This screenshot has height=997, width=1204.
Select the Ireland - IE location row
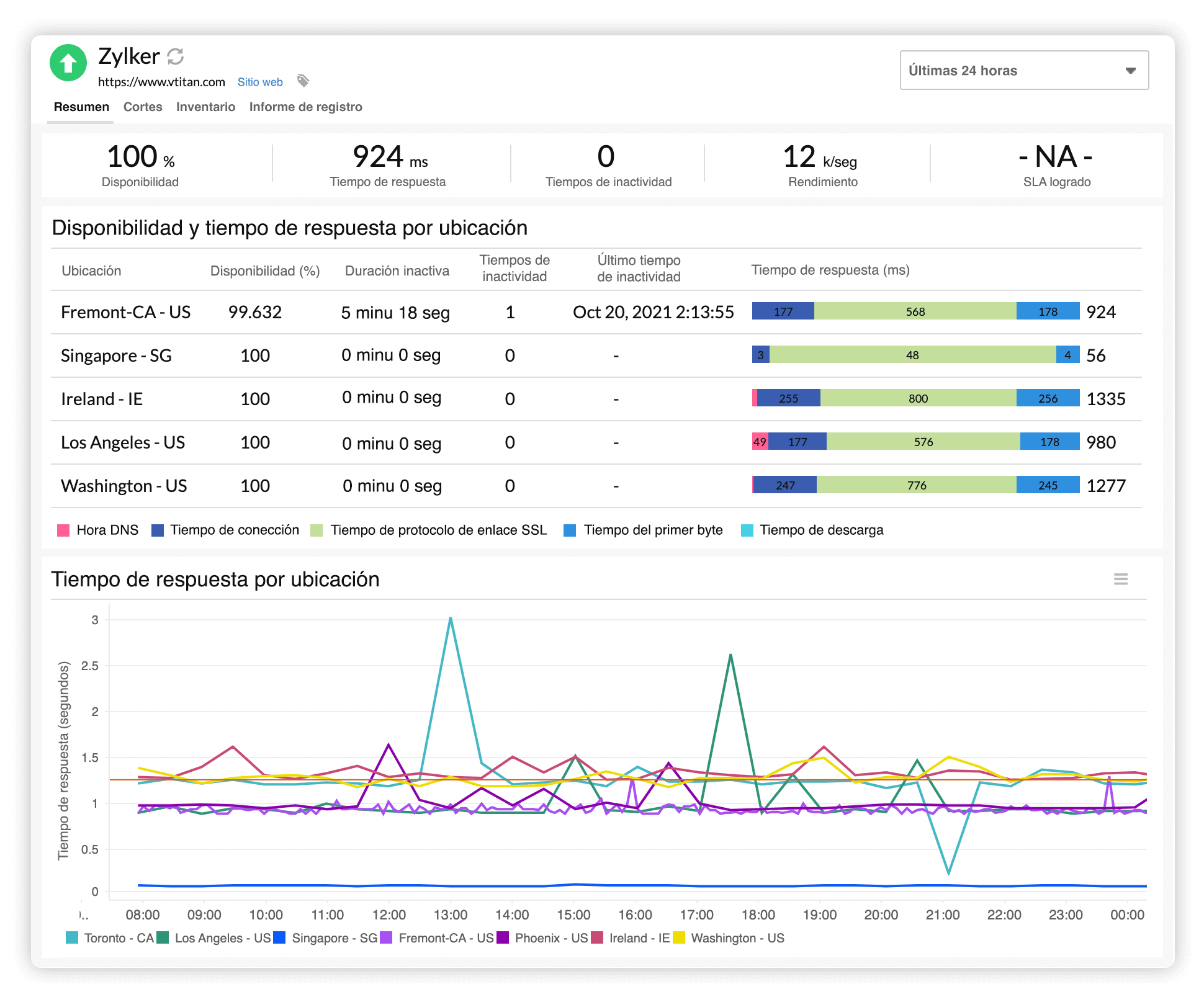(596, 399)
